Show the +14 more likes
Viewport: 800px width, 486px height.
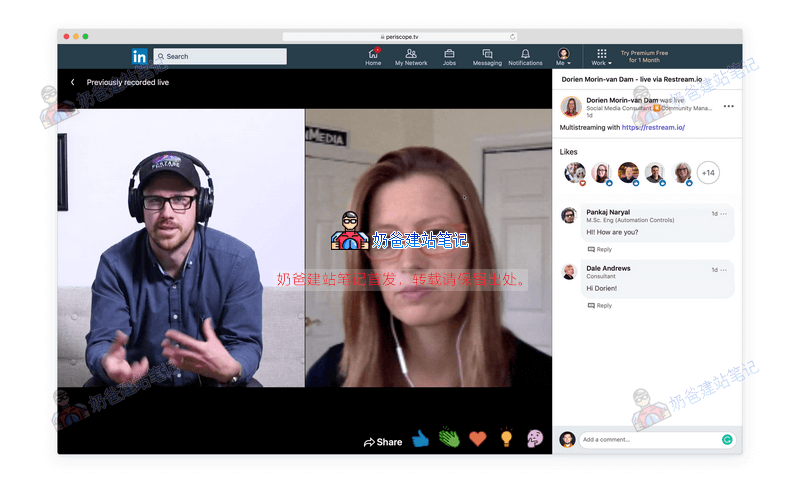coord(708,173)
